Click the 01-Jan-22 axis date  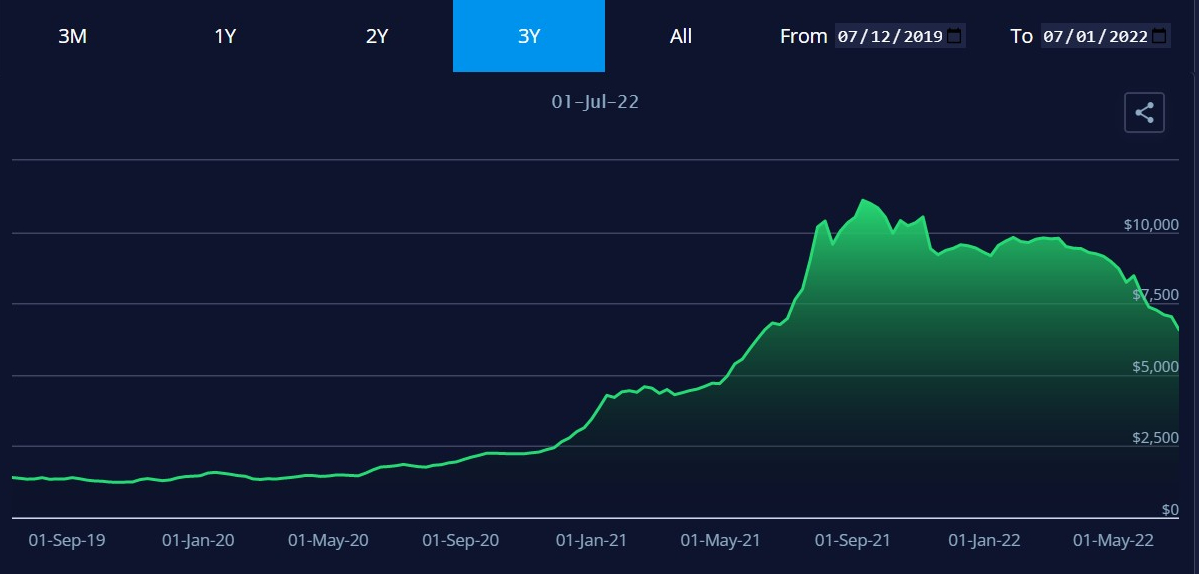click(x=984, y=540)
